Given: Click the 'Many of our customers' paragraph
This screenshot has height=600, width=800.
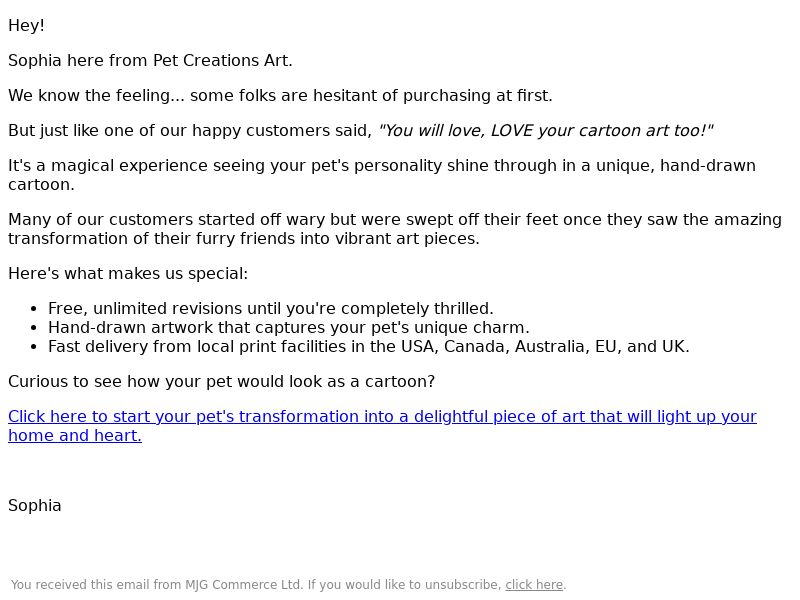Looking at the screenshot, I should (395, 229).
